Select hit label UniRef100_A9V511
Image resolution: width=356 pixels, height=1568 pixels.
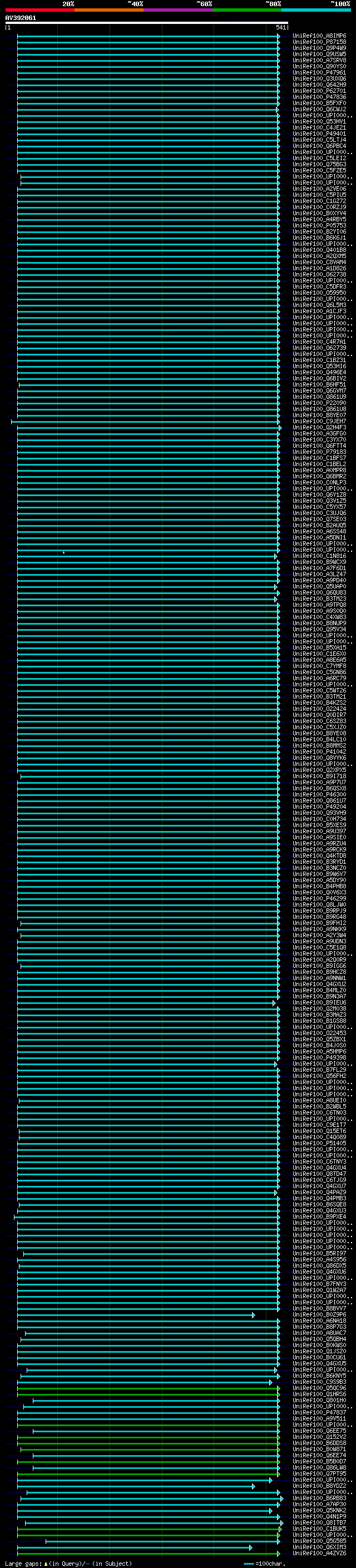pyautogui.click(x=319, y=1419)
